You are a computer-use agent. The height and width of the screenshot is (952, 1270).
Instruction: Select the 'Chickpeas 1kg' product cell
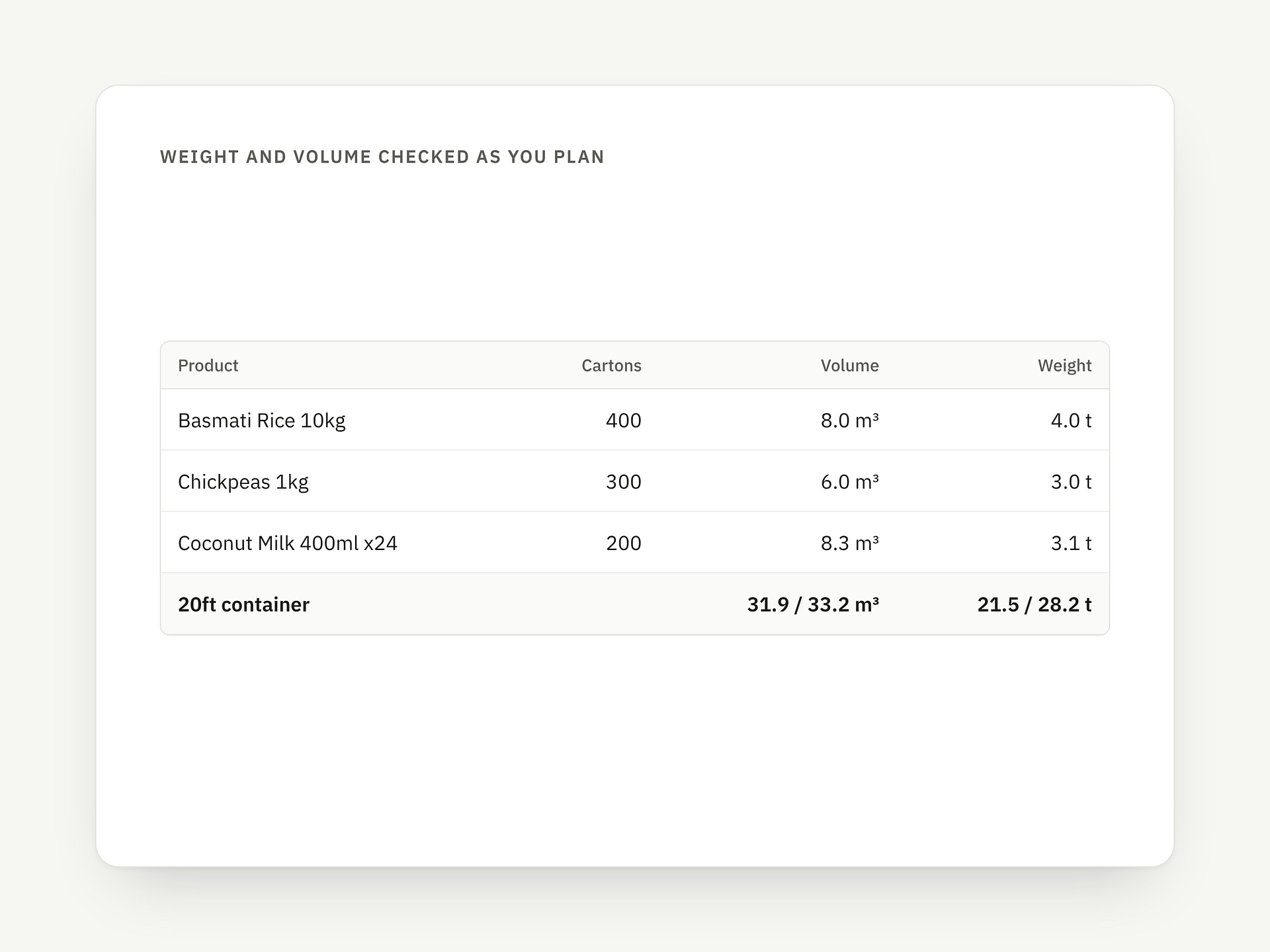pyautogui.click(x=243, y=482)
